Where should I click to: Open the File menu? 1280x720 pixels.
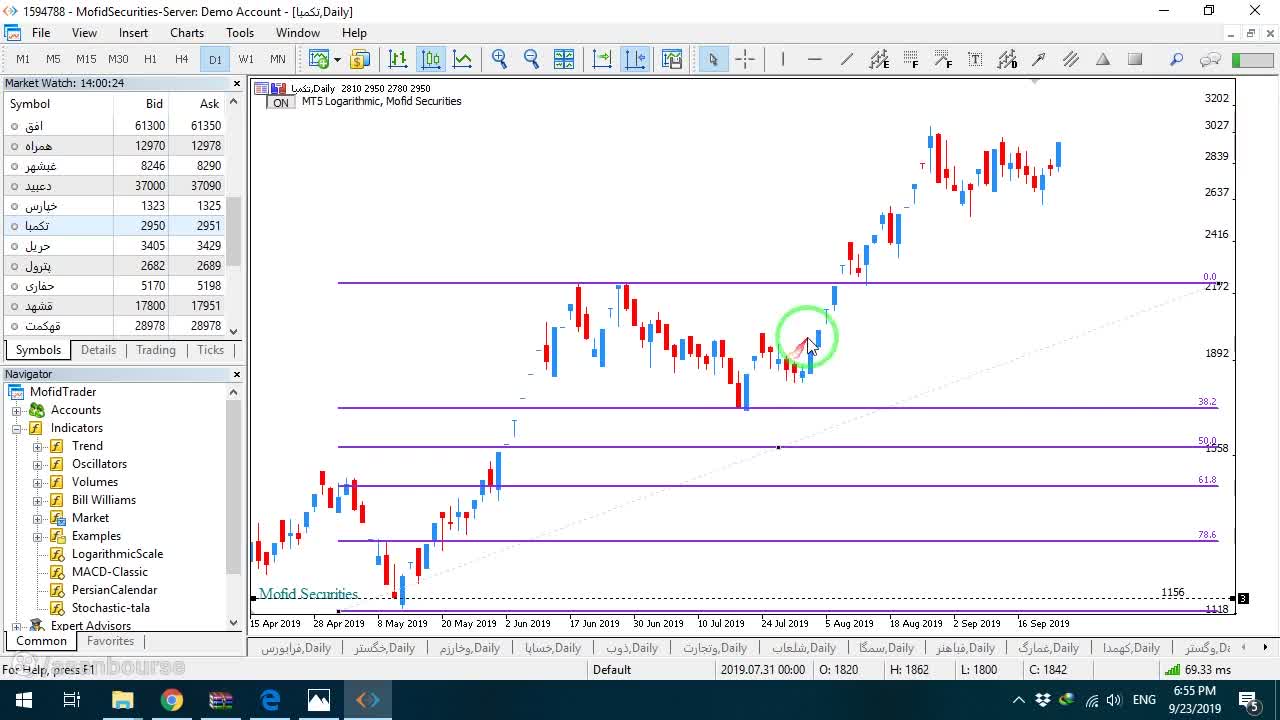click(x=41, y=33)
